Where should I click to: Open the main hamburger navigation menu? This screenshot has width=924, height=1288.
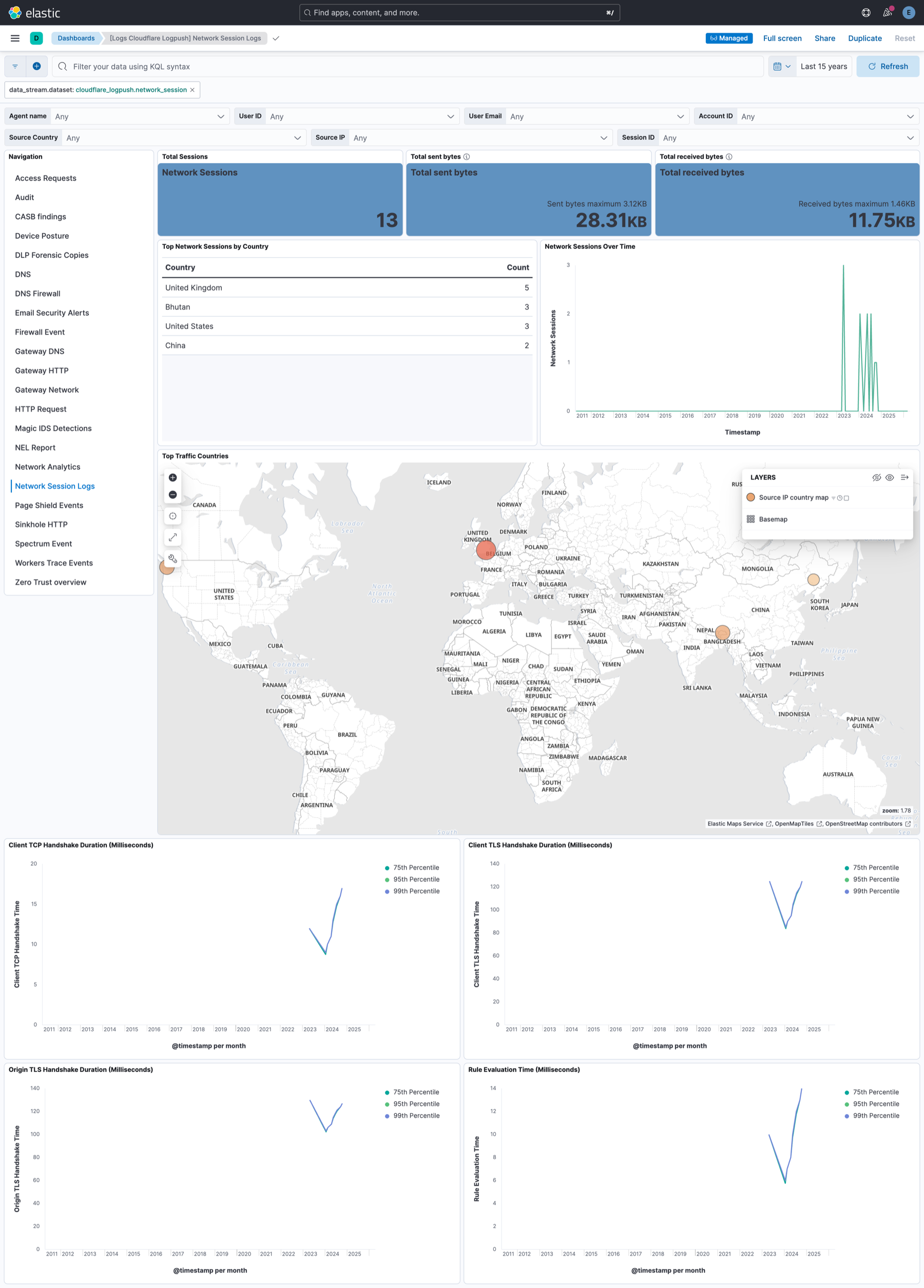click(x=15, y=38)
